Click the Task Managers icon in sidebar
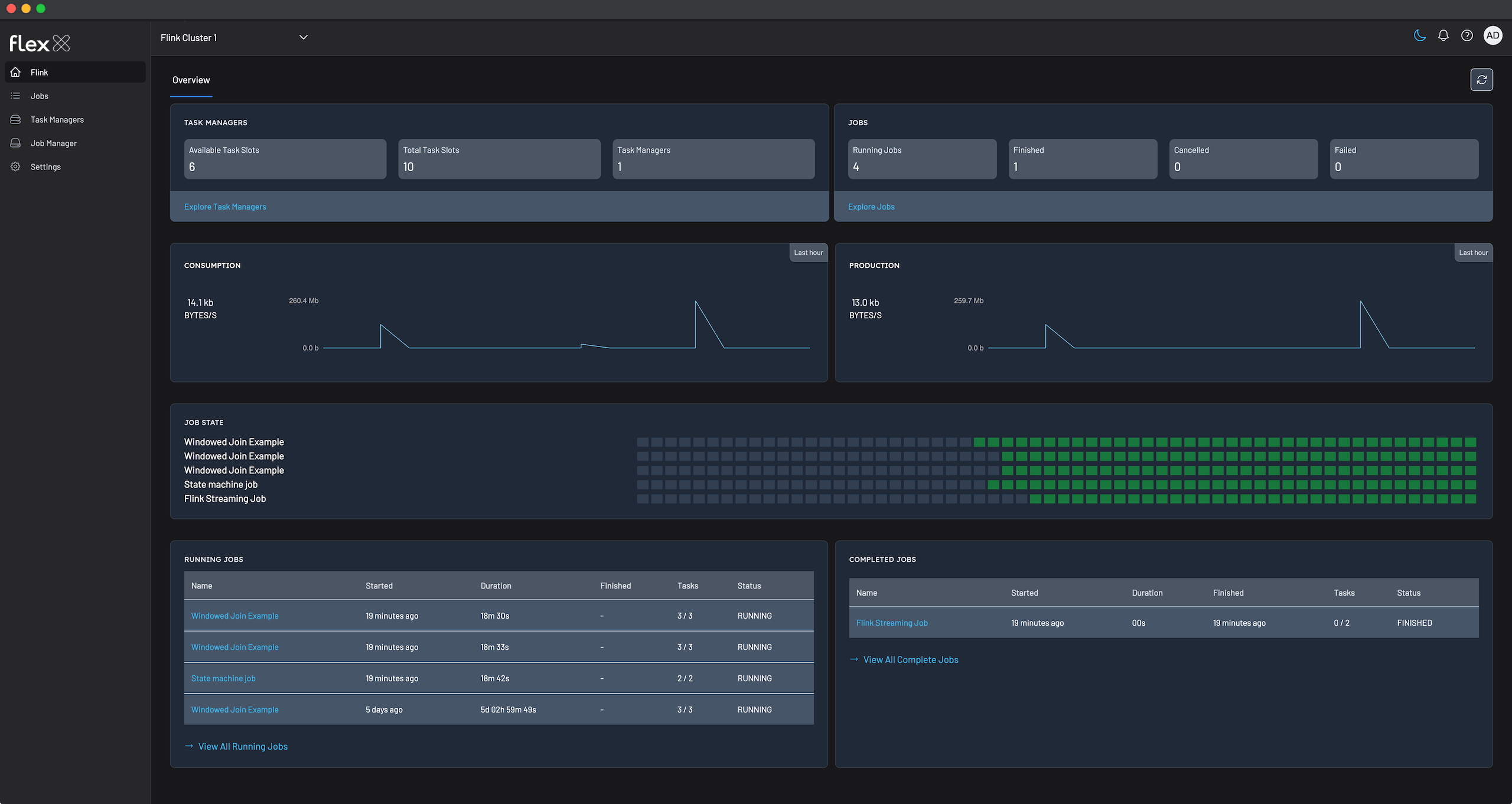The width and height of the screenshot is (1512, 804). [16, 119]
